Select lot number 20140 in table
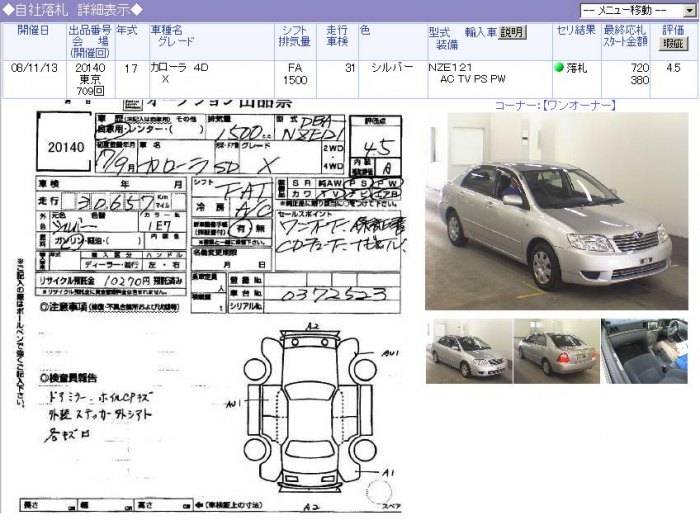 (x=90, y=68)
